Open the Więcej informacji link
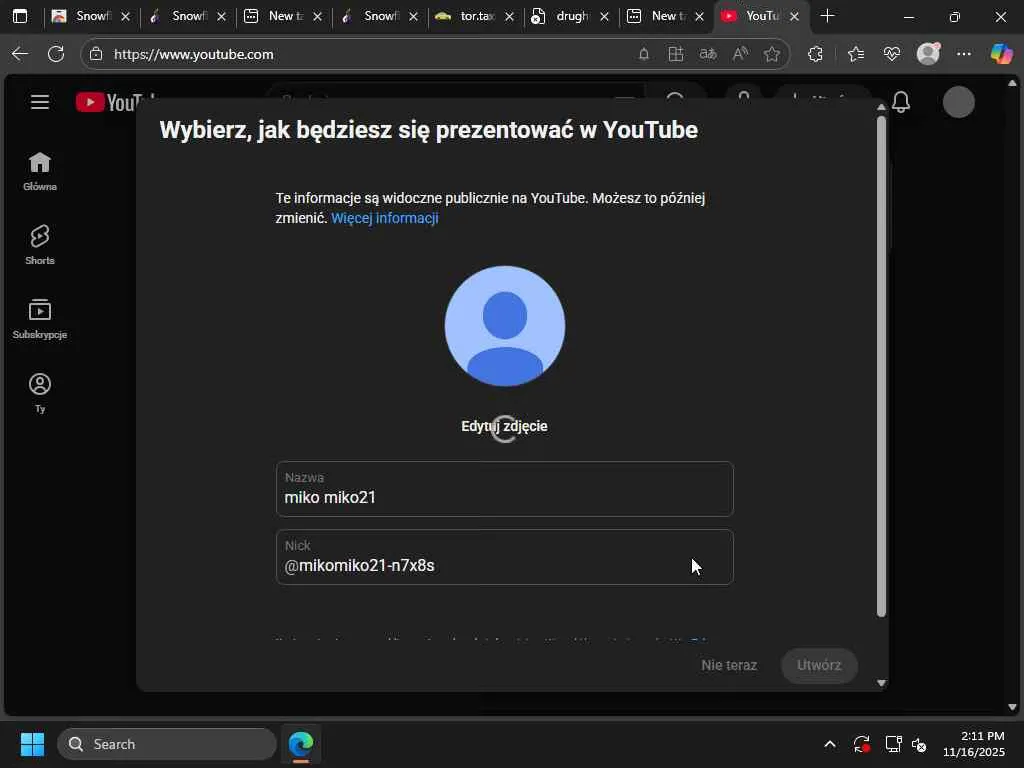Image resolution: width=1024 pixels, height=768 pixels. click(x=385, y=218)
